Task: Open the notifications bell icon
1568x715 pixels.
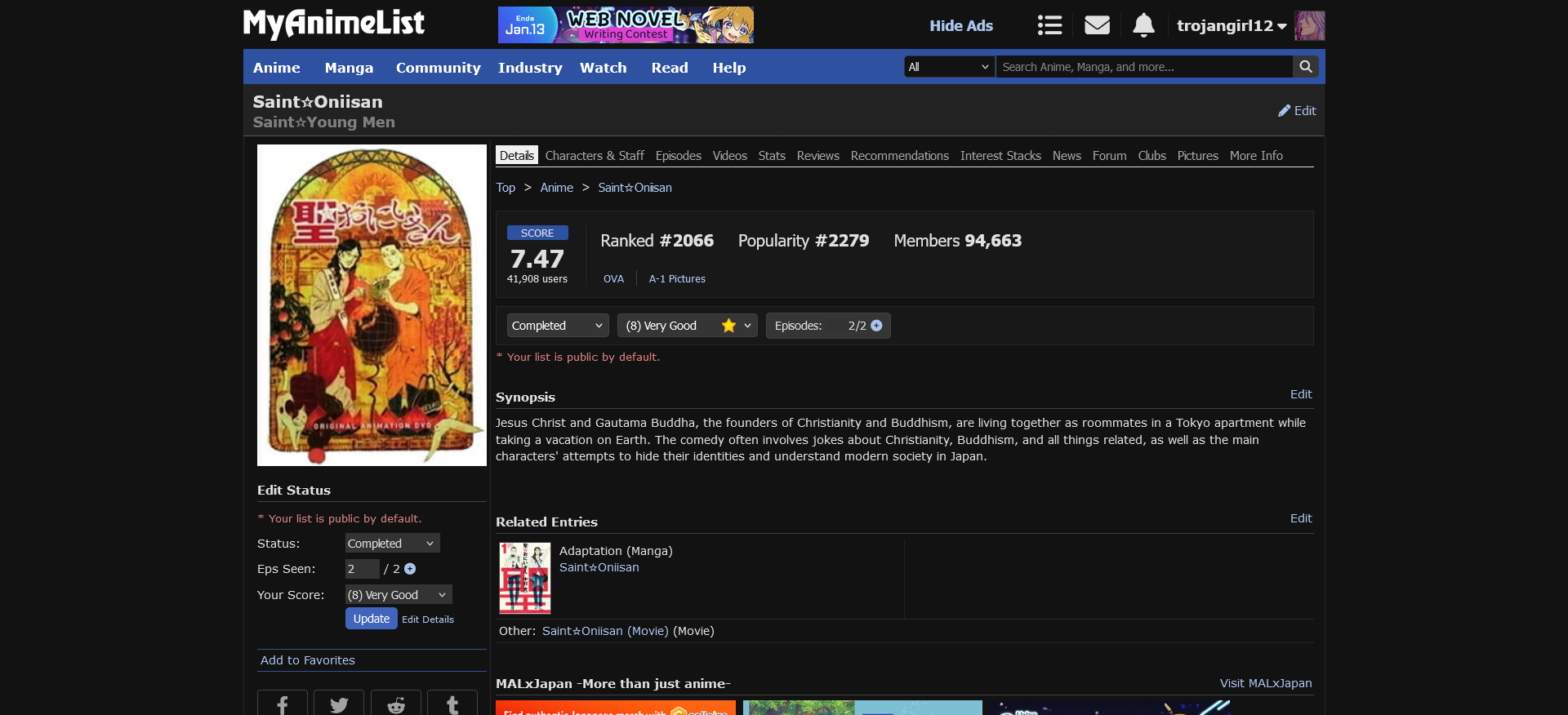Action: pyautogui.click(x=1143, y=25)
